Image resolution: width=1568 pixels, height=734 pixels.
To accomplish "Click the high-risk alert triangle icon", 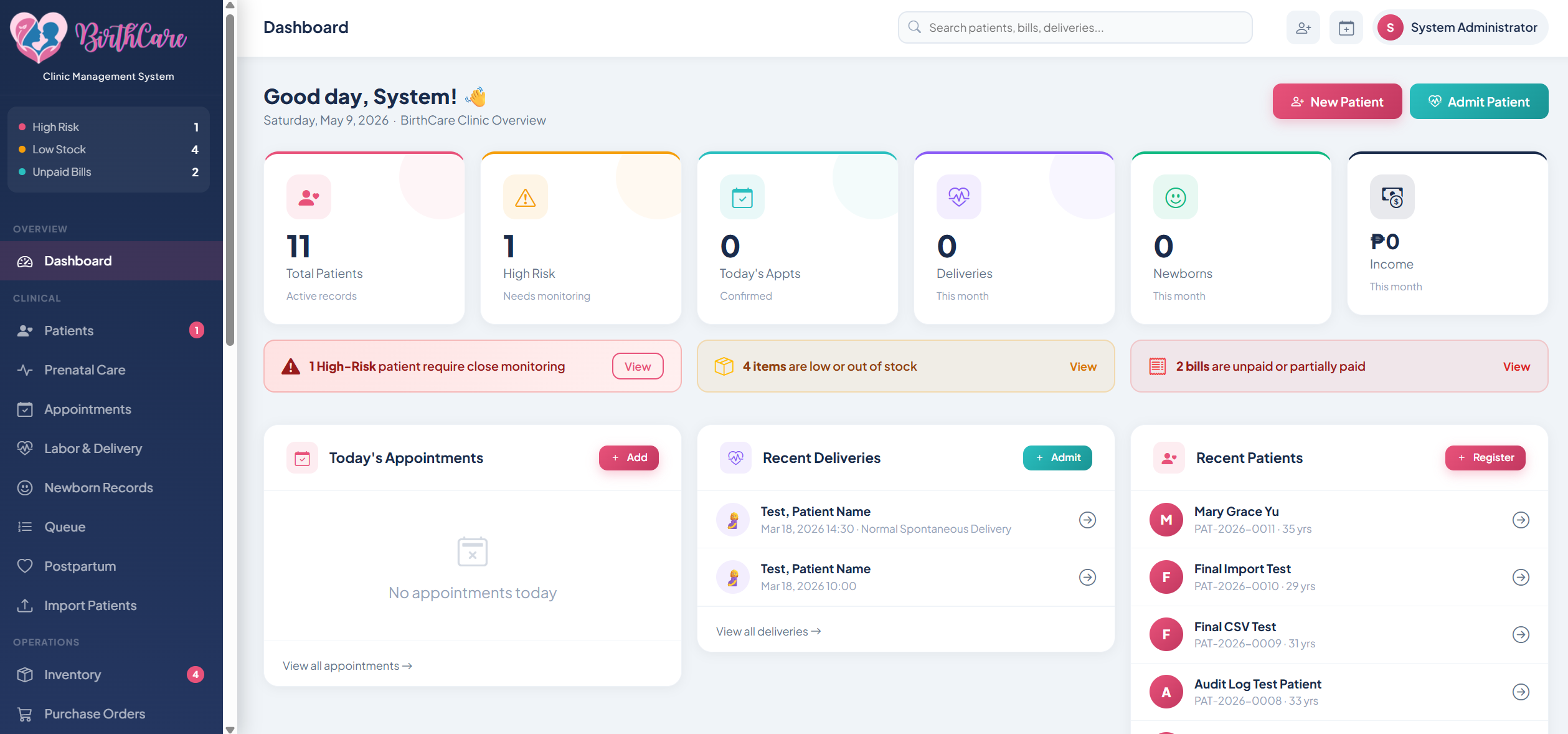I will (x=290, y=366).
